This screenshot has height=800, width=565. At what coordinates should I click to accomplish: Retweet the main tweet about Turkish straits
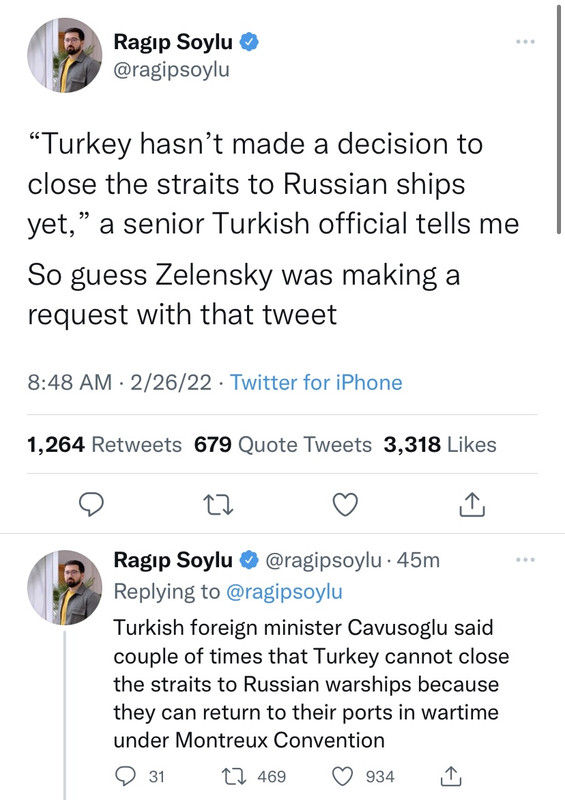[218, 505]
